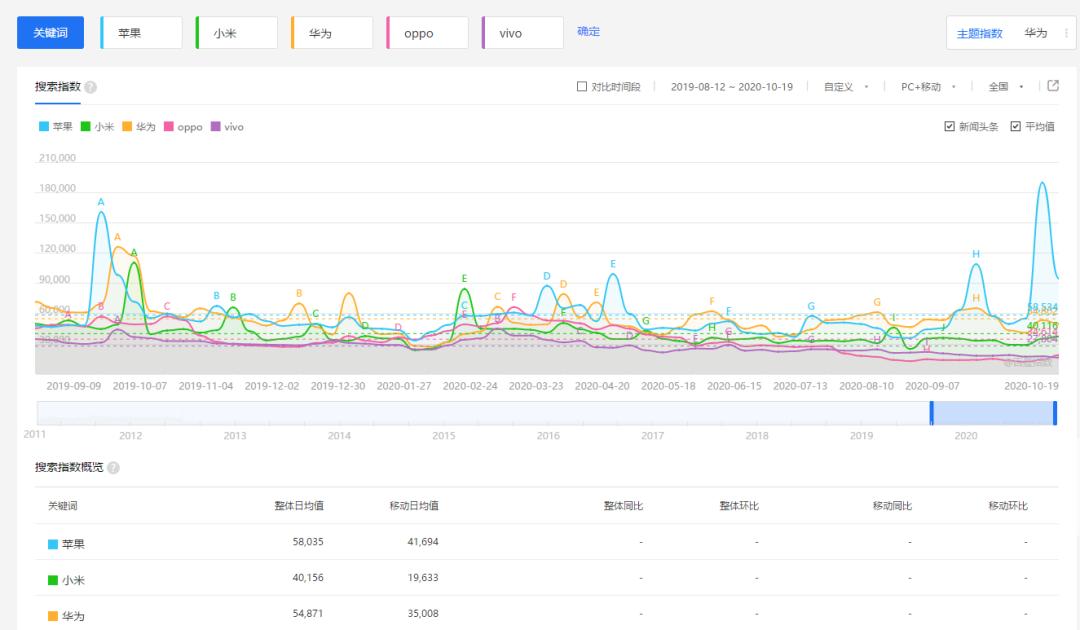Click the right handle of timeline range slider
This screenshot has width=1080, height=630.
1055,412
